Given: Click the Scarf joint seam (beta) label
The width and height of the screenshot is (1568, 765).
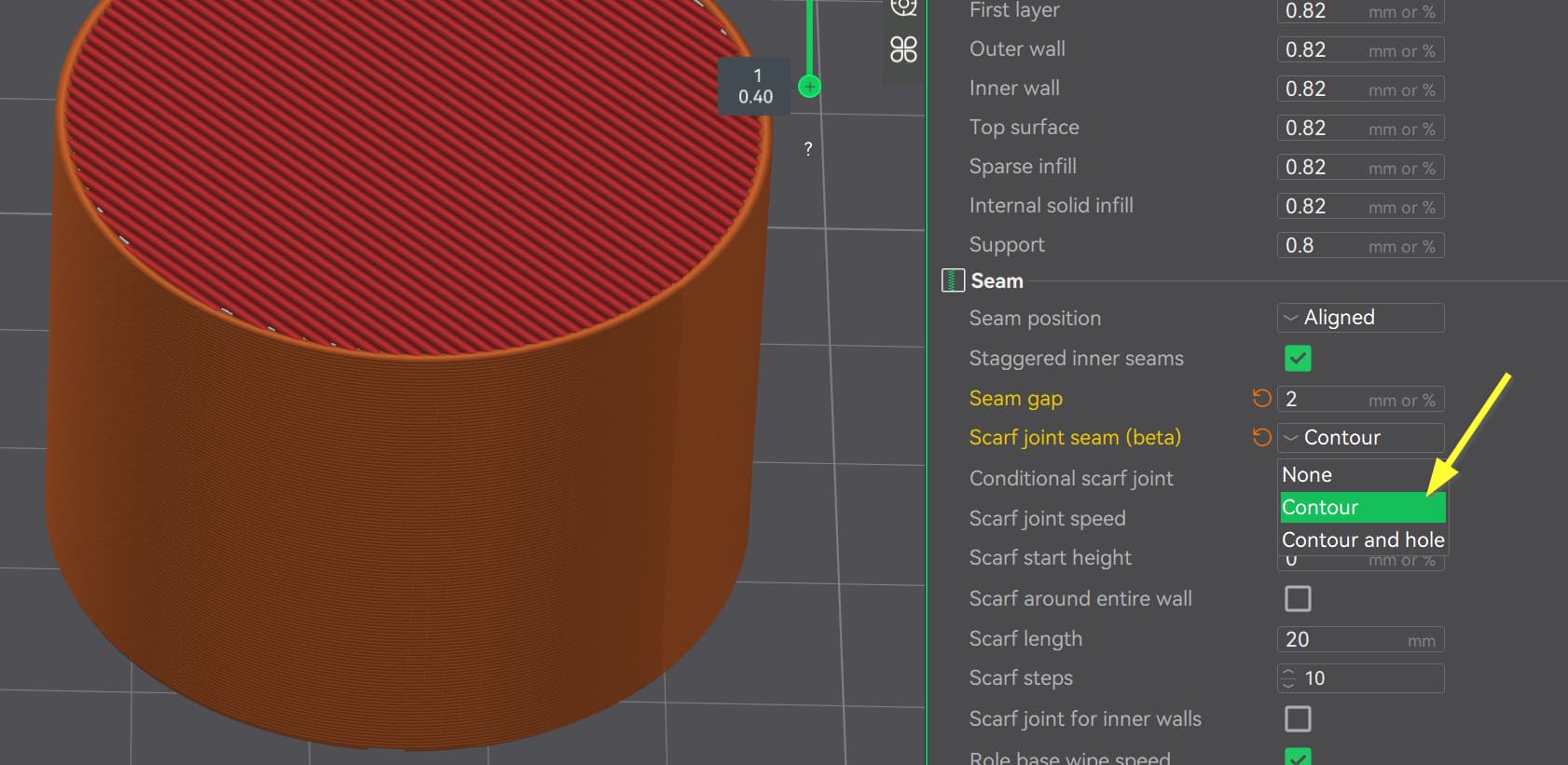Looking at the screenshot, I should coord(1075,438).
